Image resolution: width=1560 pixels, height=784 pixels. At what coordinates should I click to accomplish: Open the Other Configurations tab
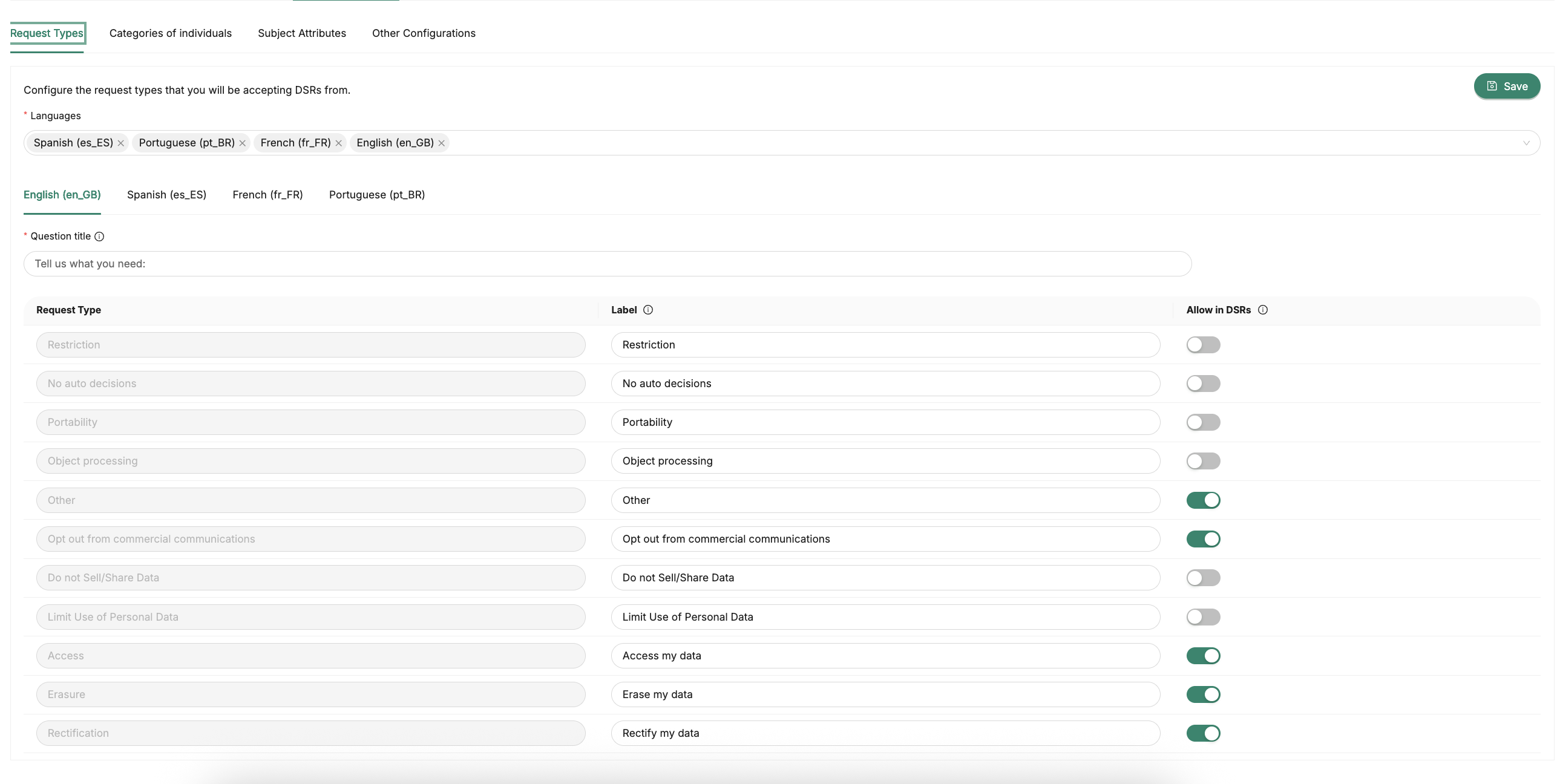click(424, 33)
